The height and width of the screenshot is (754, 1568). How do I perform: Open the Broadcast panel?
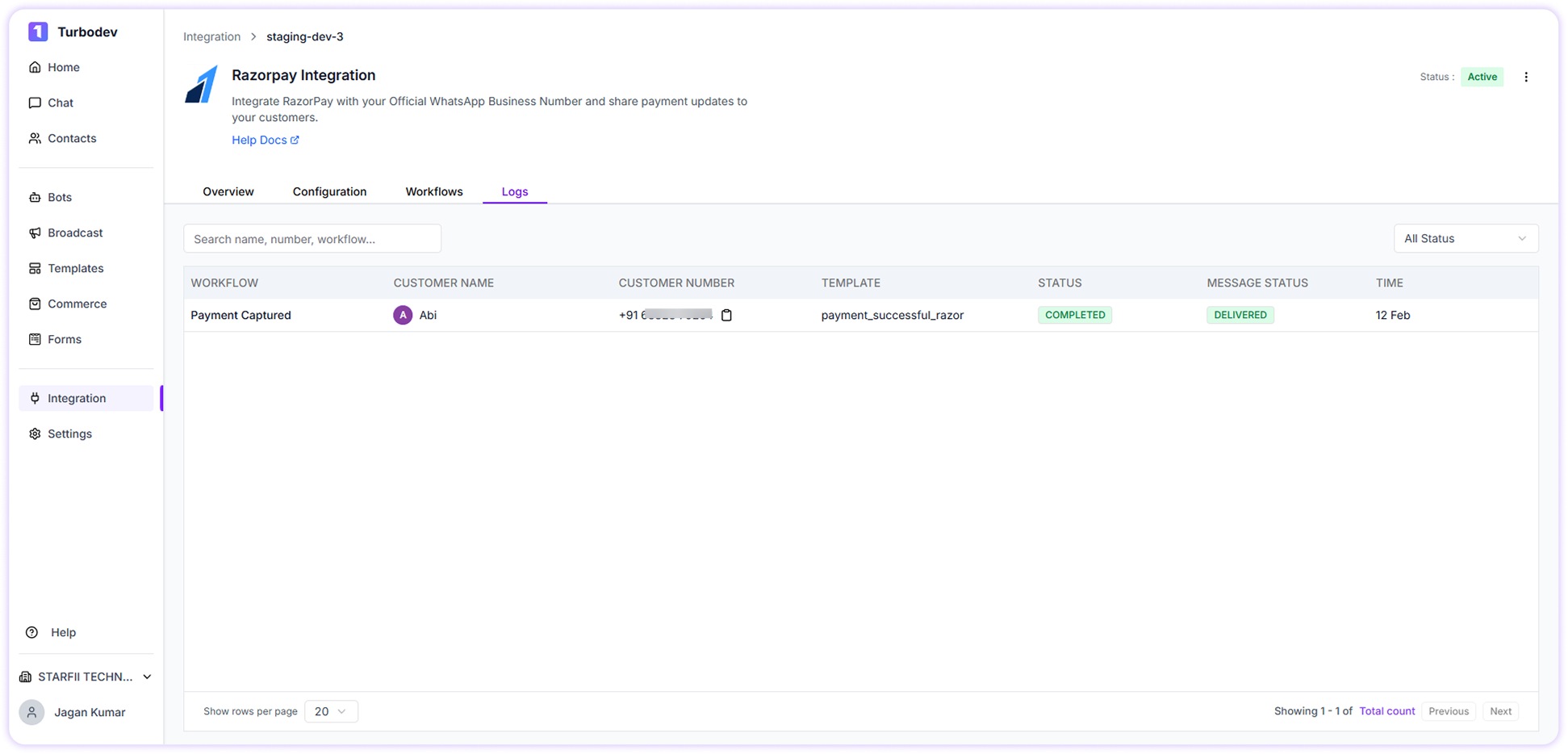[x=75, y=232]
